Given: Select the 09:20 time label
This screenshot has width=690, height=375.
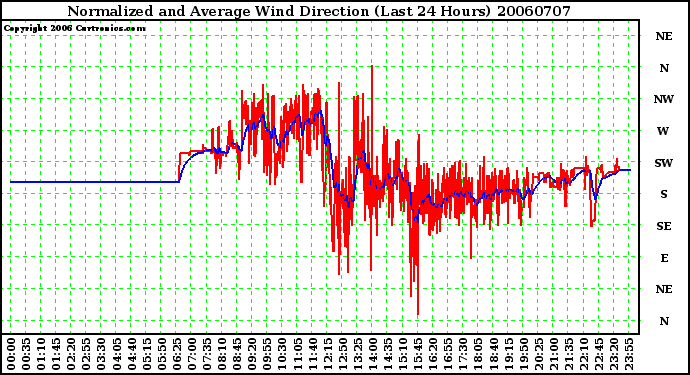Looking at the screenshot, I should tap(252, 354).
